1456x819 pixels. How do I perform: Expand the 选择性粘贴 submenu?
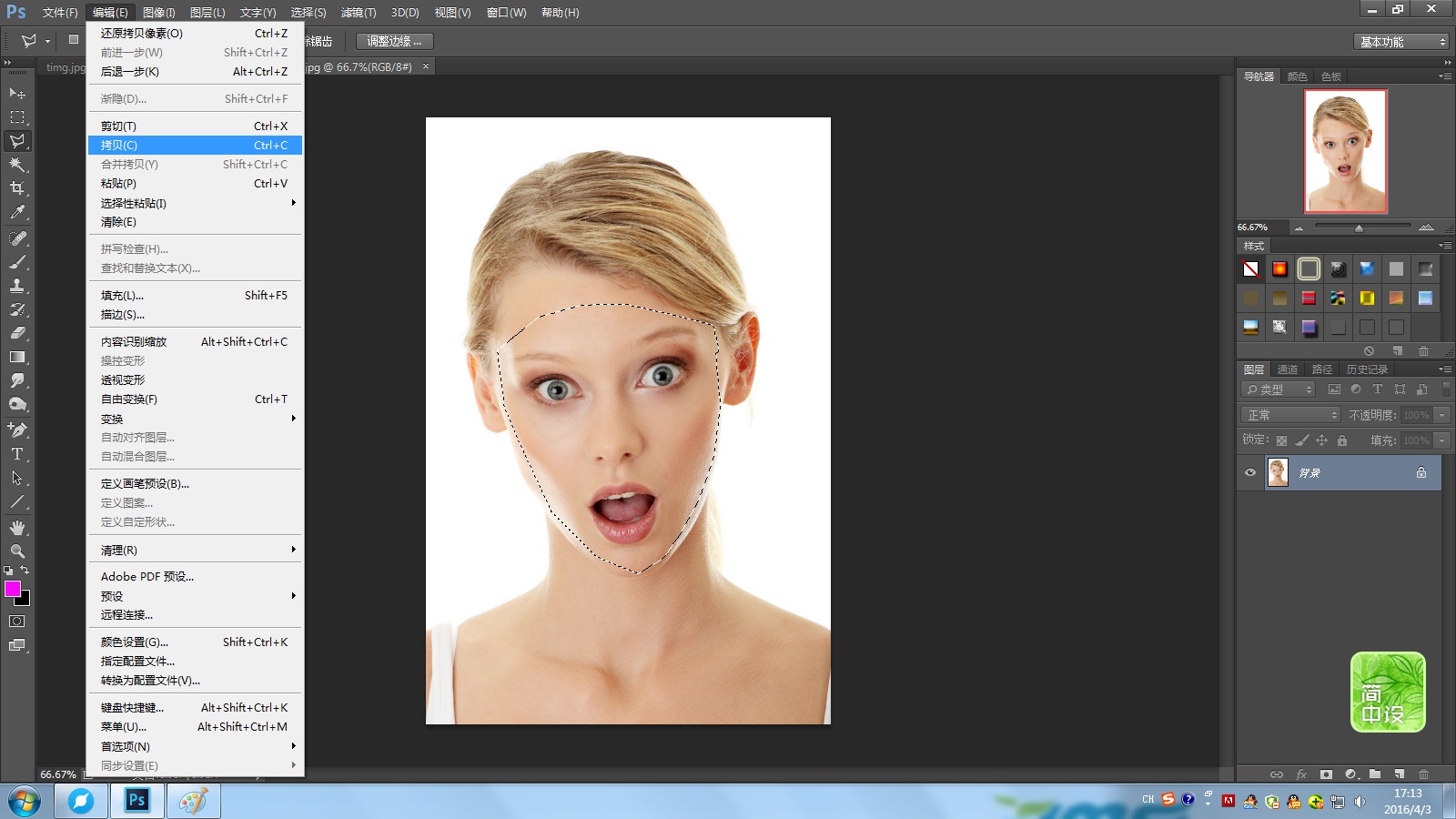(x=196, y=203)
